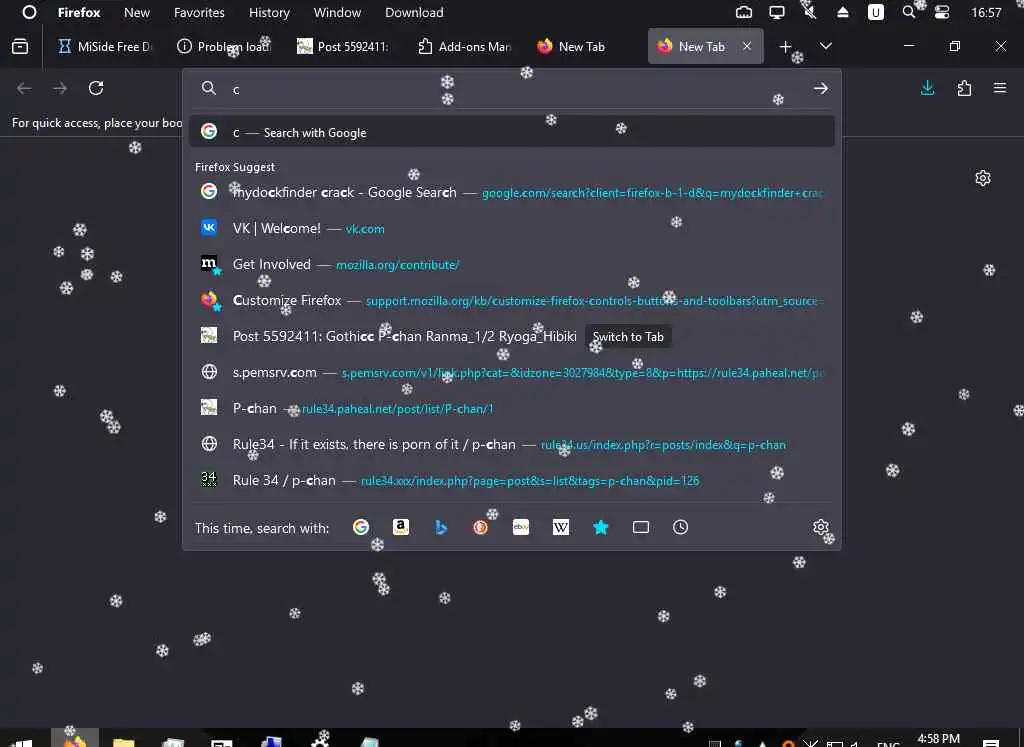Viewport: 1024px width, 747px height.
Task: Open the History menu
Action: click(x=269, y=12)
